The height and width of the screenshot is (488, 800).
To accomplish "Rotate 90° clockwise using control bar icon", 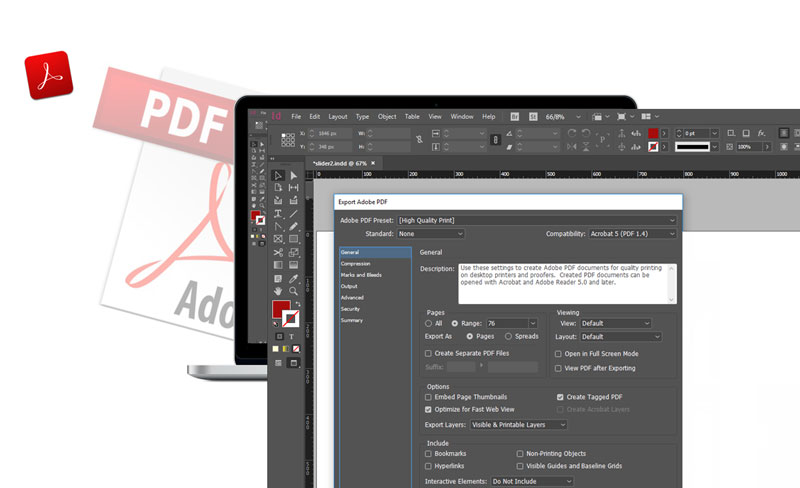I will pos(572,133).
